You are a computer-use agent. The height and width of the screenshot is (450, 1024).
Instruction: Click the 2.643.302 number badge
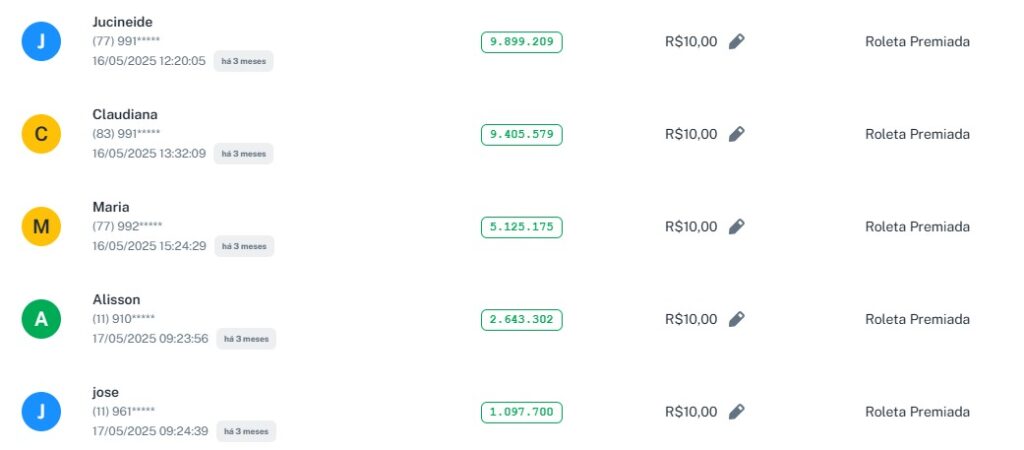pos(521,319)
